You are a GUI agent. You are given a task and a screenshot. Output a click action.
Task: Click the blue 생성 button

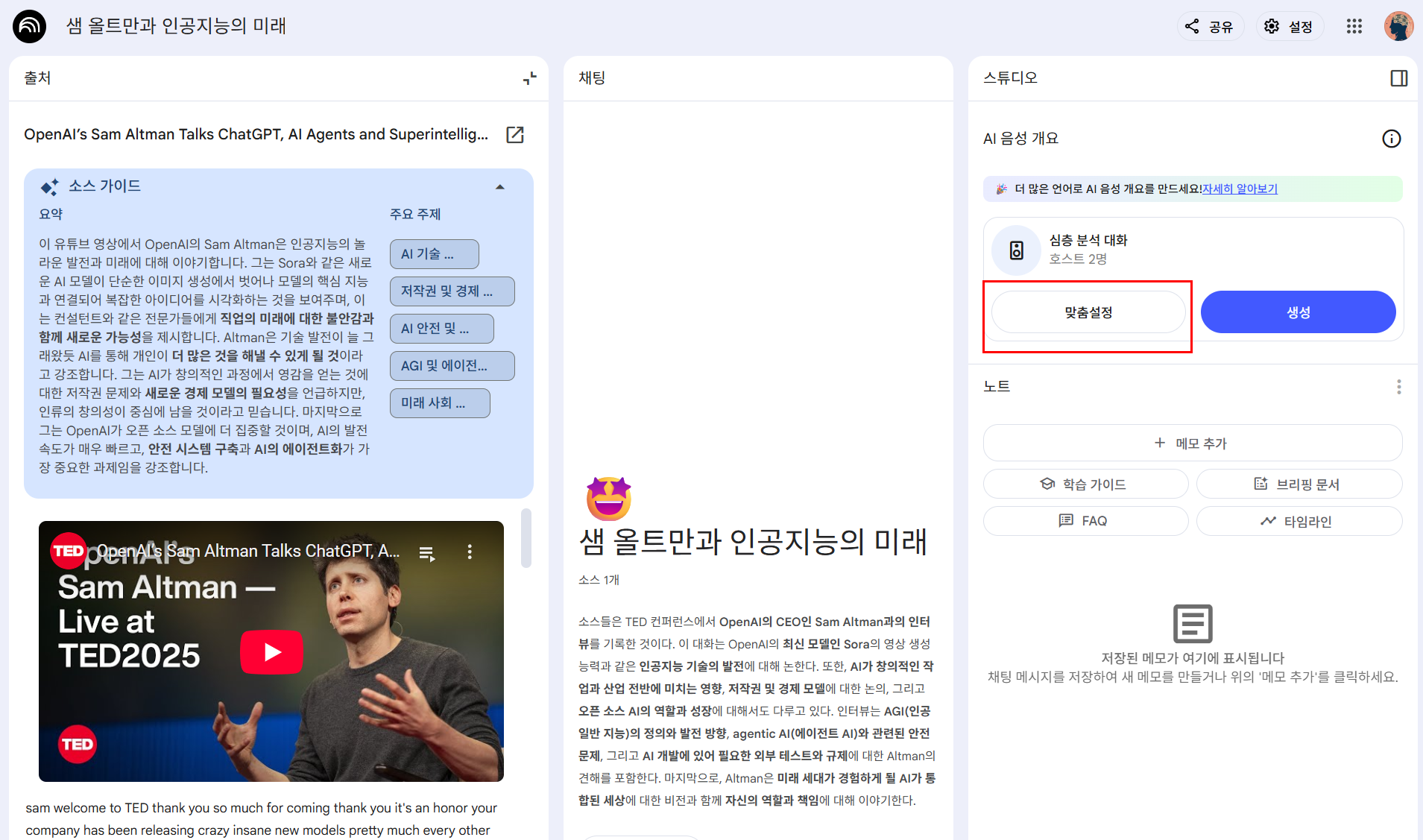point(1298,312)
